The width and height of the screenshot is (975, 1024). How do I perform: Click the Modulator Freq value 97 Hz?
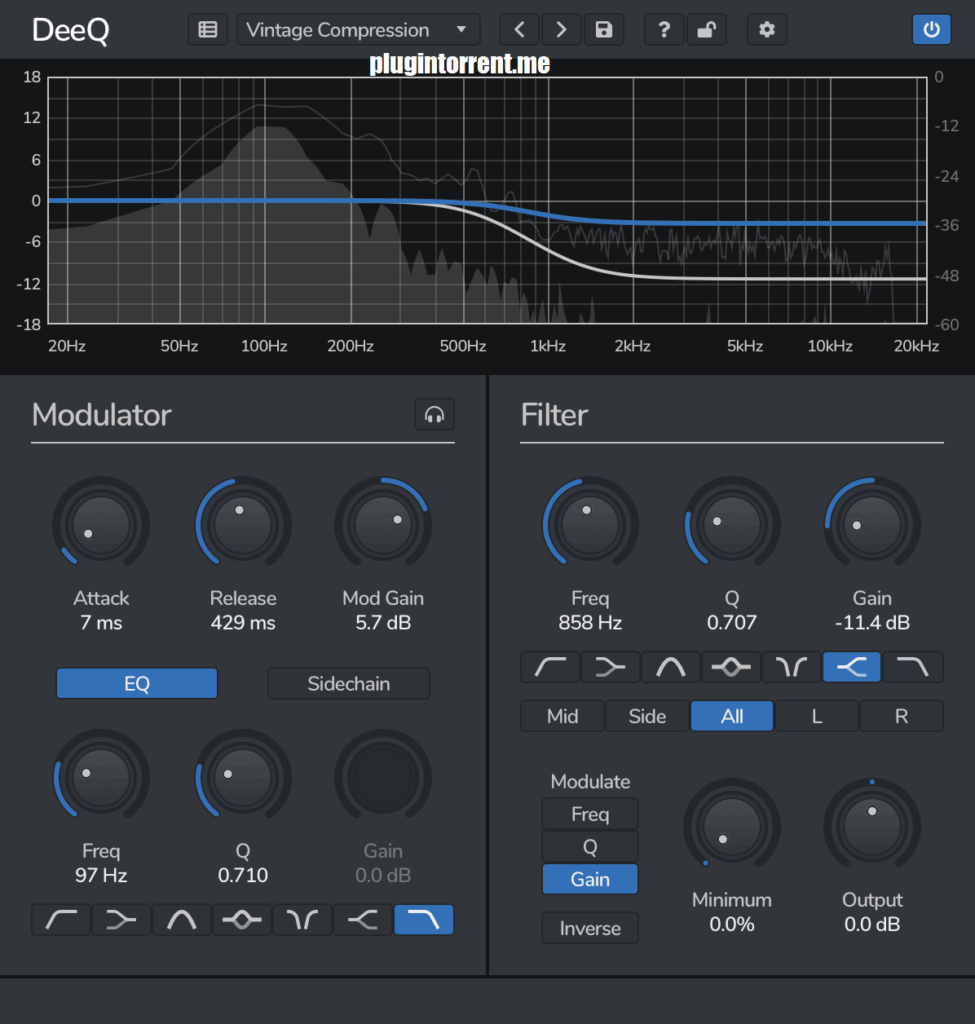pyautogui.click(x=101, y=875)
